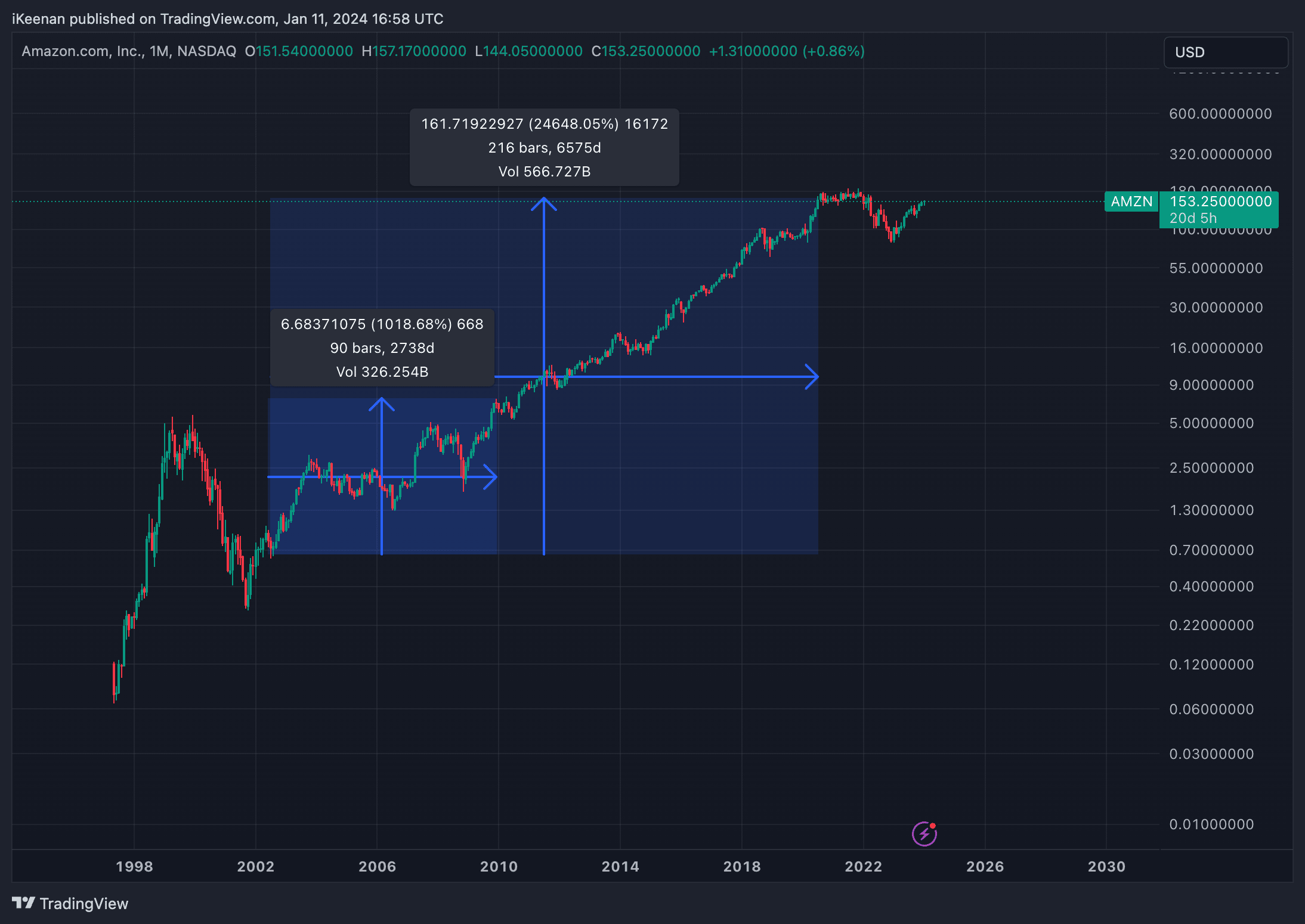Click the 2026 time axis label
The height and width of the screenshot is (924, 1305).
pyautogui.click(x=985, y=867)
